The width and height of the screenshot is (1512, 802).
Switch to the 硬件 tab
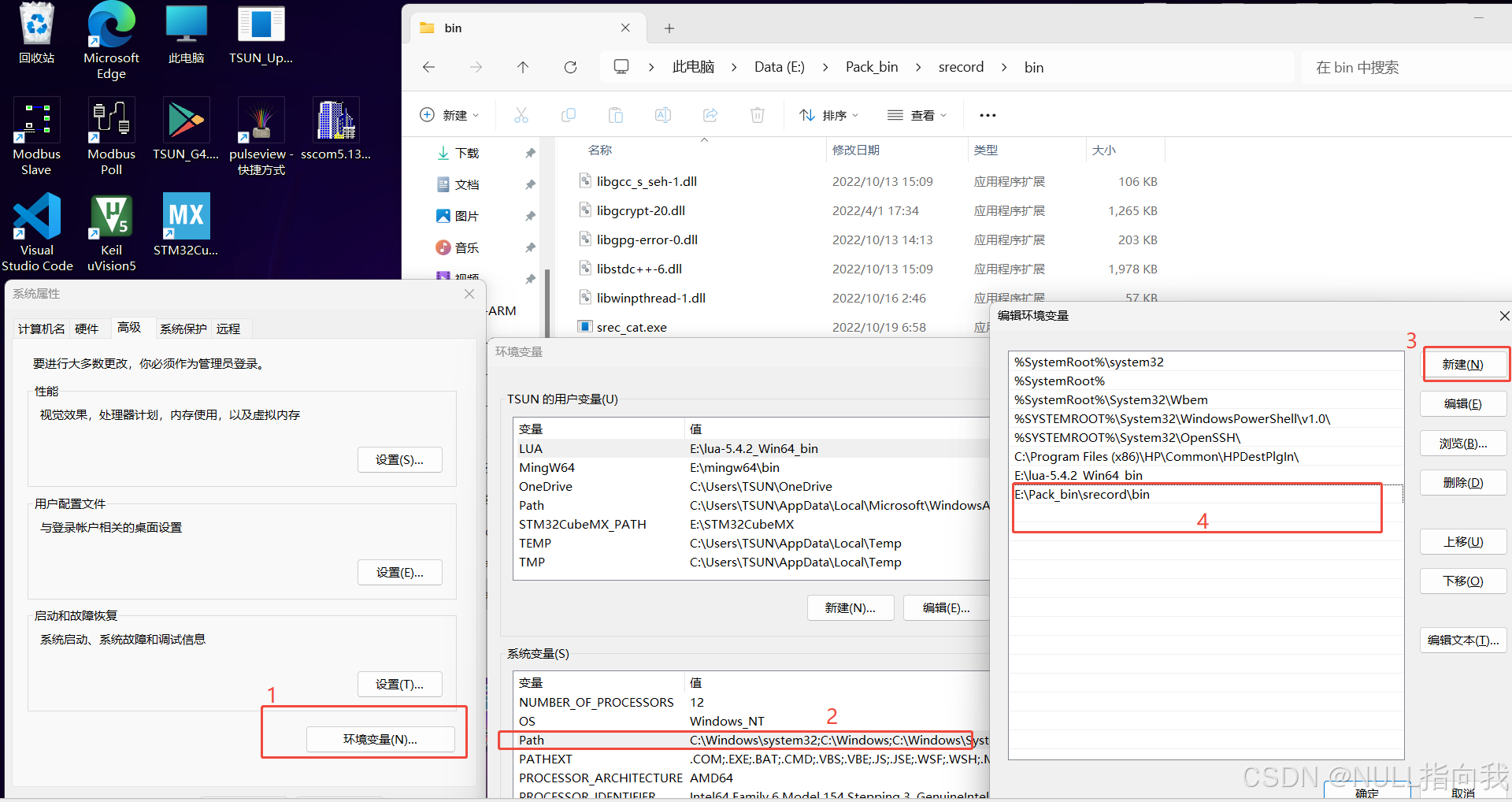click(87, 329)
